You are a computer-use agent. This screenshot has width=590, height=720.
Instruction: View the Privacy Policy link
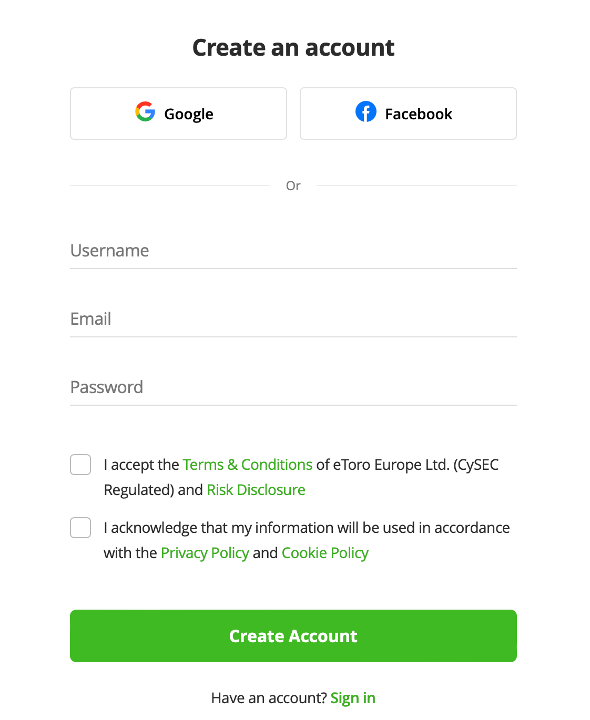205,553
